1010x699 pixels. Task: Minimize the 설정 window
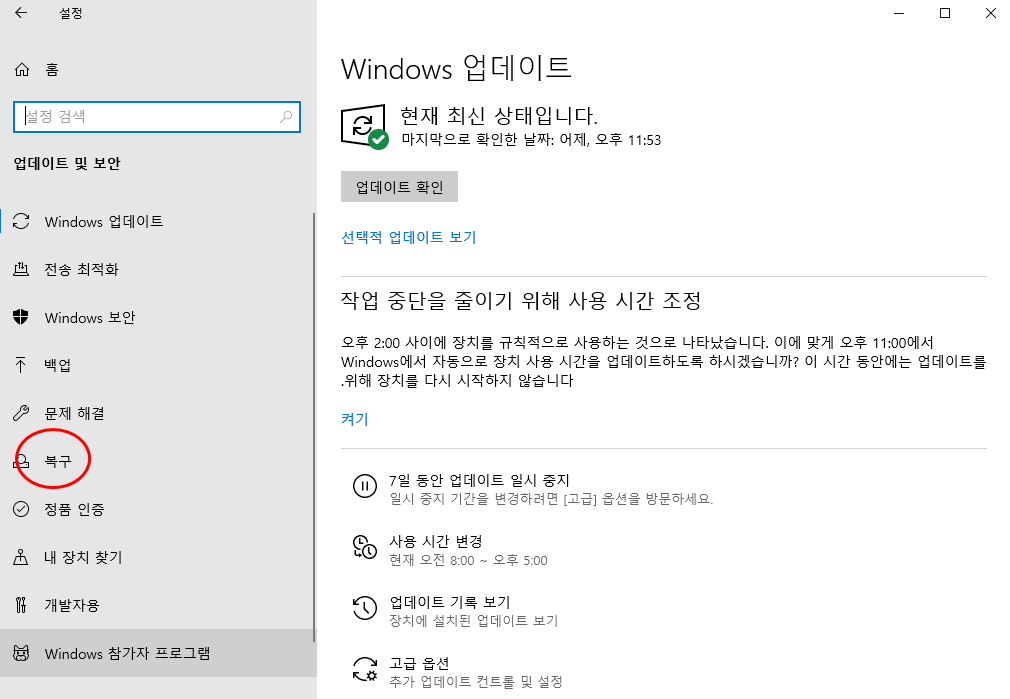coord(899,13)
